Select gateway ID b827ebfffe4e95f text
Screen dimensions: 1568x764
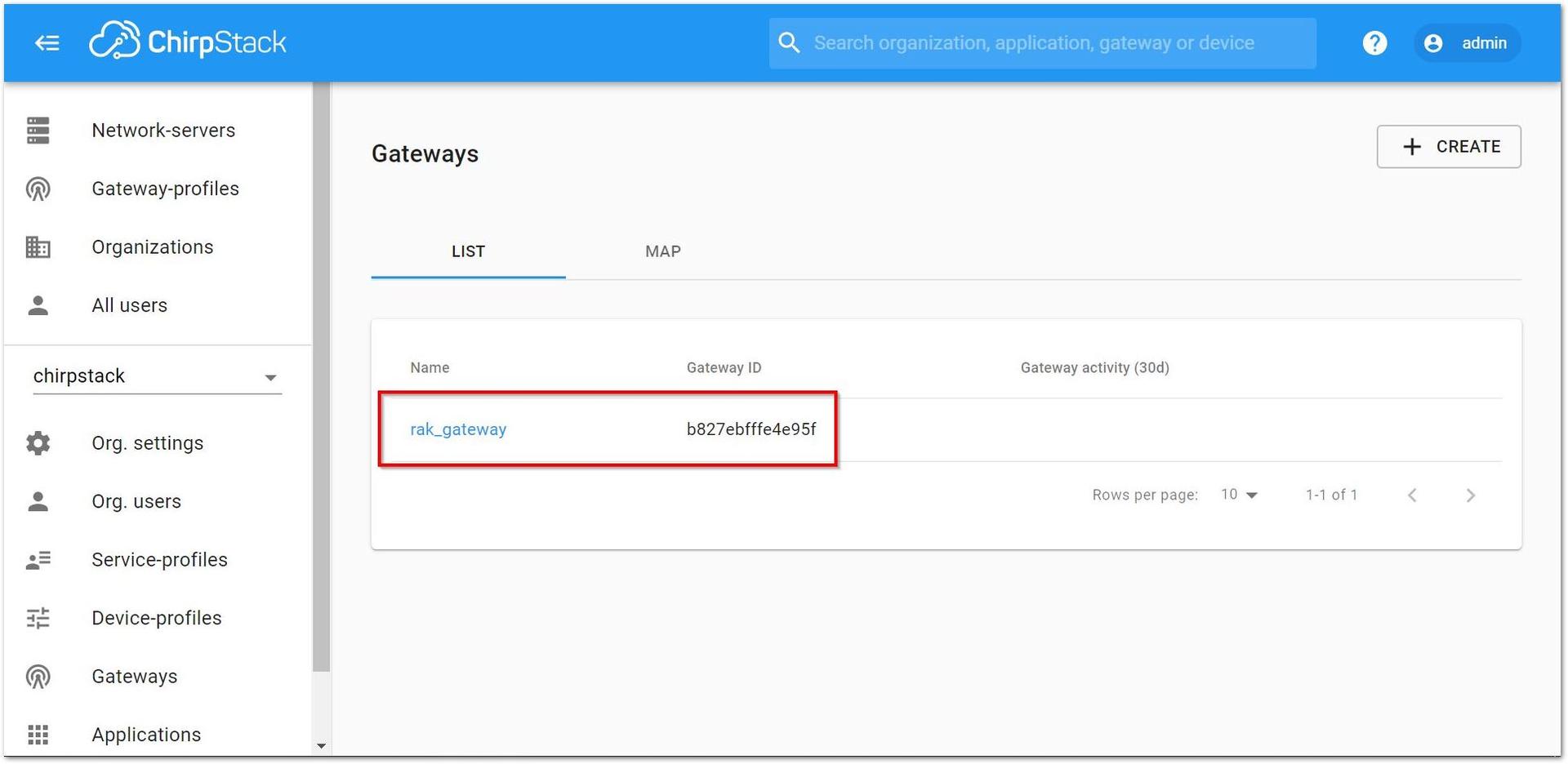751,429
